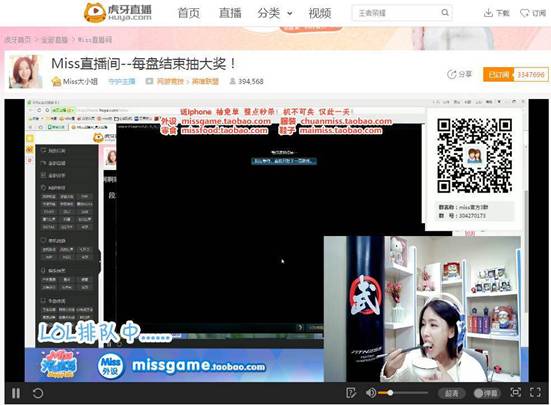
Task: Open the player feedback report icon
Action: (351, 393)
